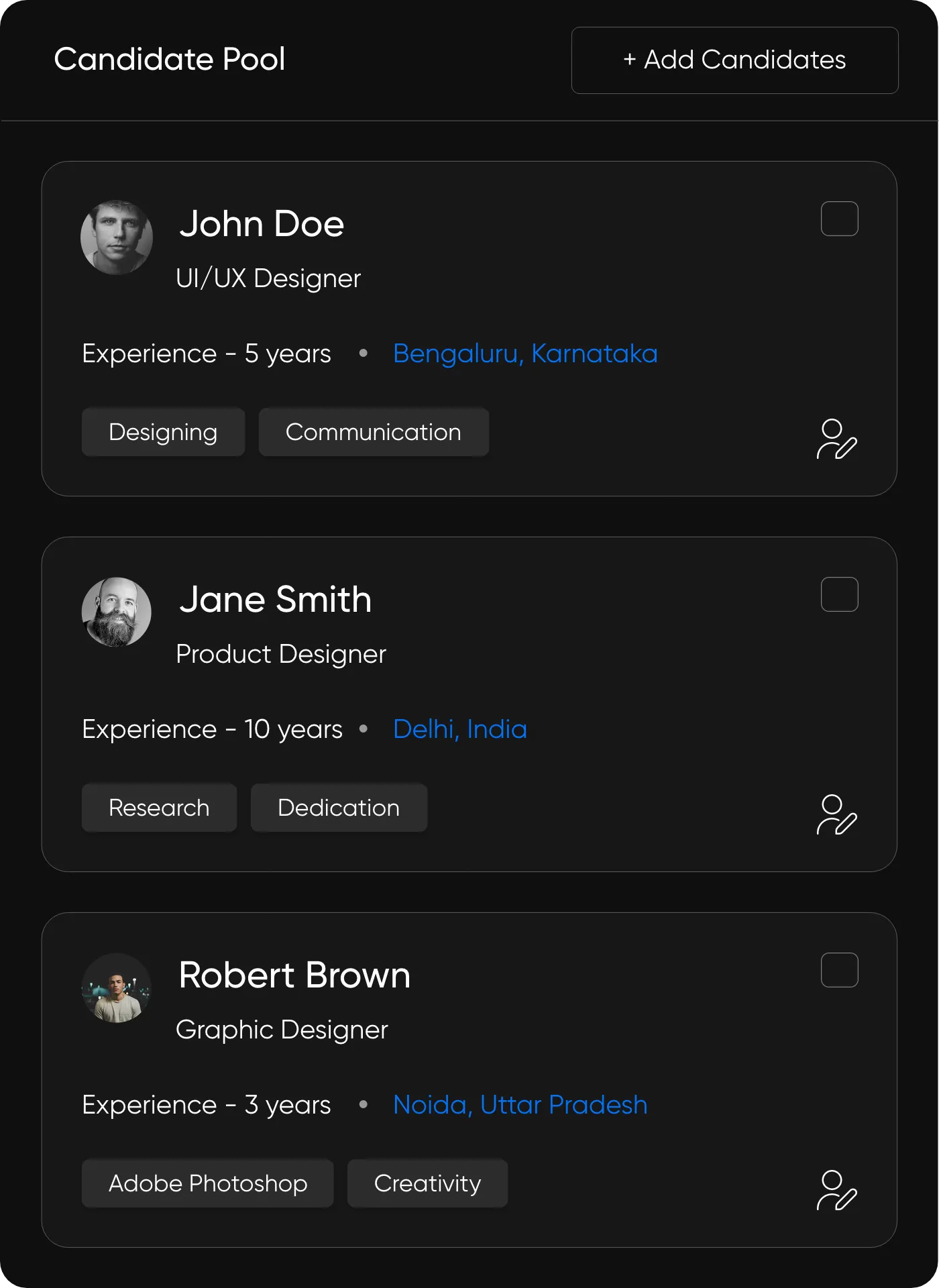
Task: Open Jane Smith's edit candidate icon
Action: click(x=836, y=815)
